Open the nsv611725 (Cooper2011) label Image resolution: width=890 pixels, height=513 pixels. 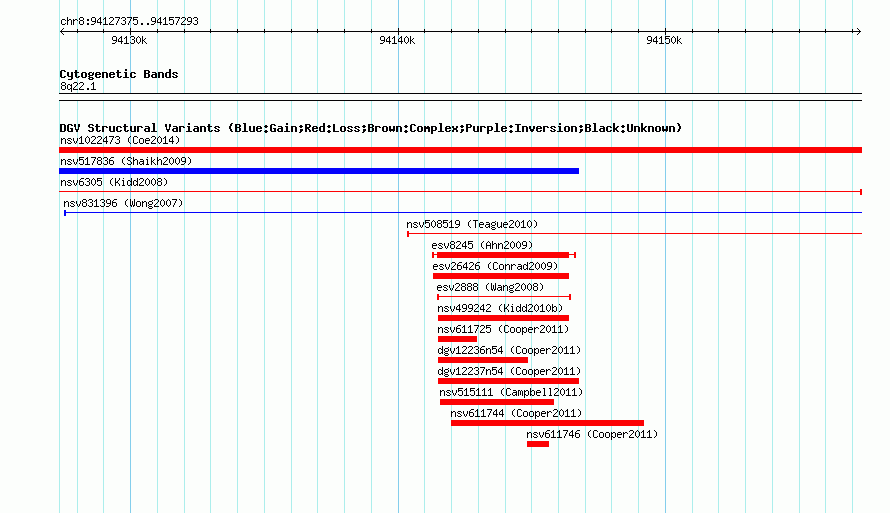[x=503, y=329]
